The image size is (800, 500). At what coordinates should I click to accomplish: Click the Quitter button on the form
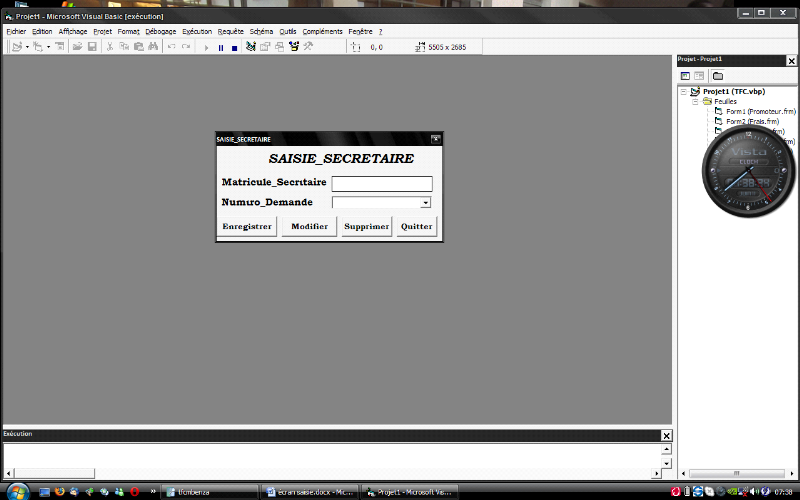[x=416, y=227]
